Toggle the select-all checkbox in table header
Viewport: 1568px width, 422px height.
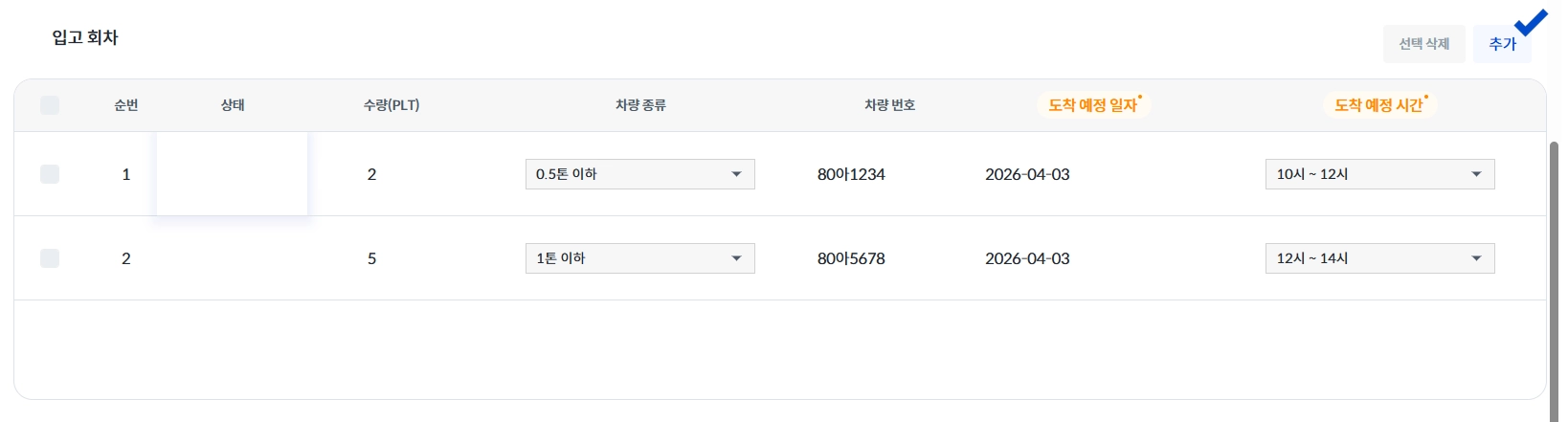50,105
